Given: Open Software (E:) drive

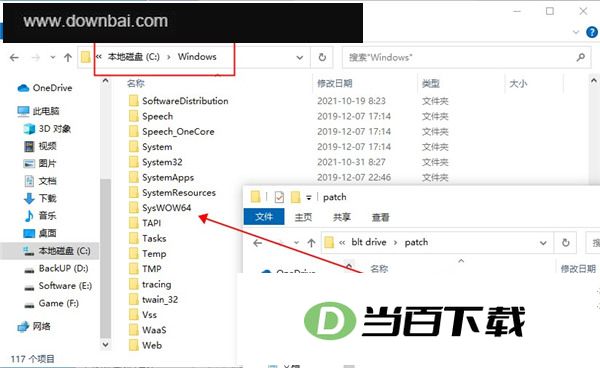Looking at the screenshot, I should pyautogui.click(x=58, y=286).
